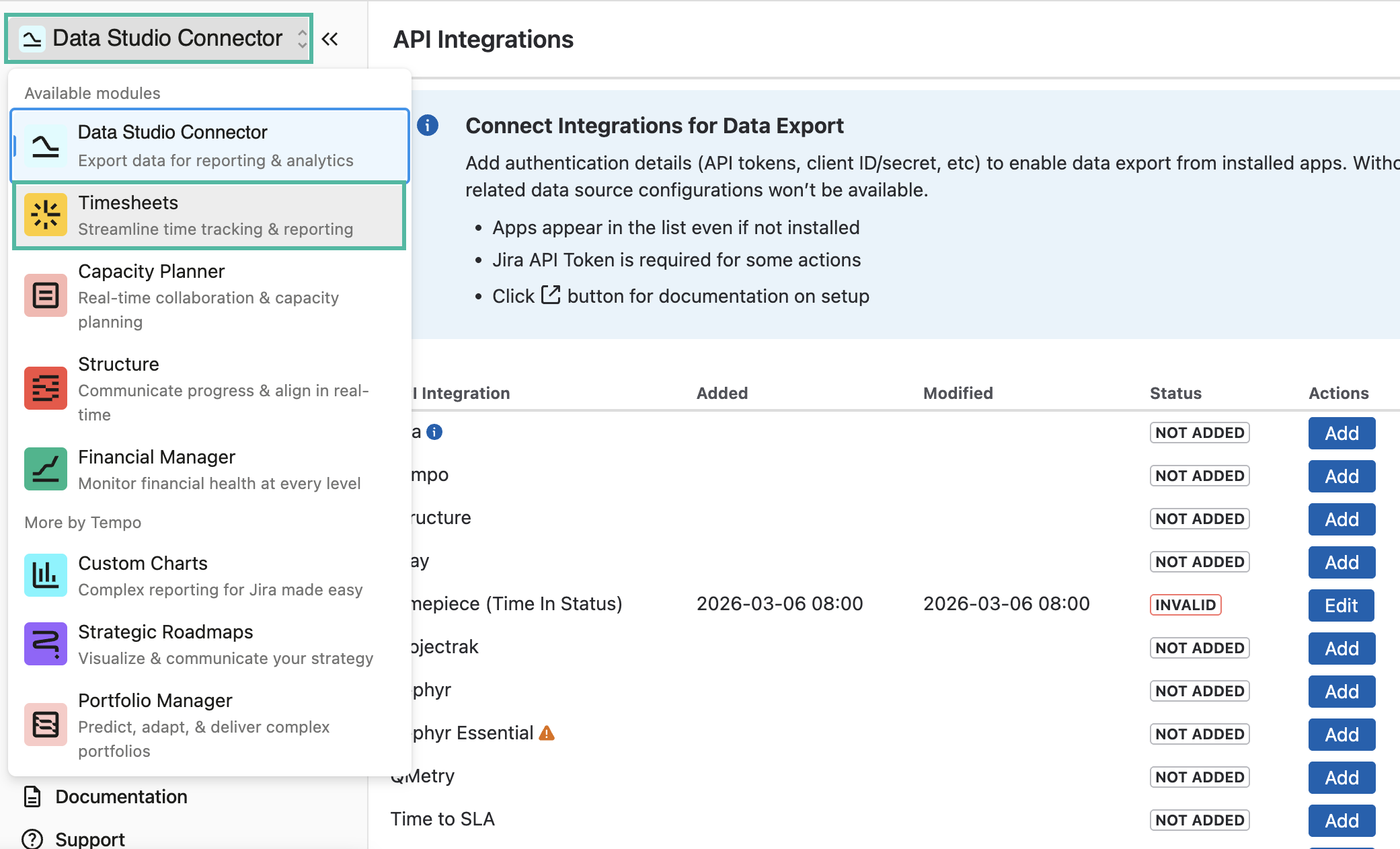Screen dimensions: 1400x849
Task: Add the Zephyr Essential integration
Action: [1341, 735]
